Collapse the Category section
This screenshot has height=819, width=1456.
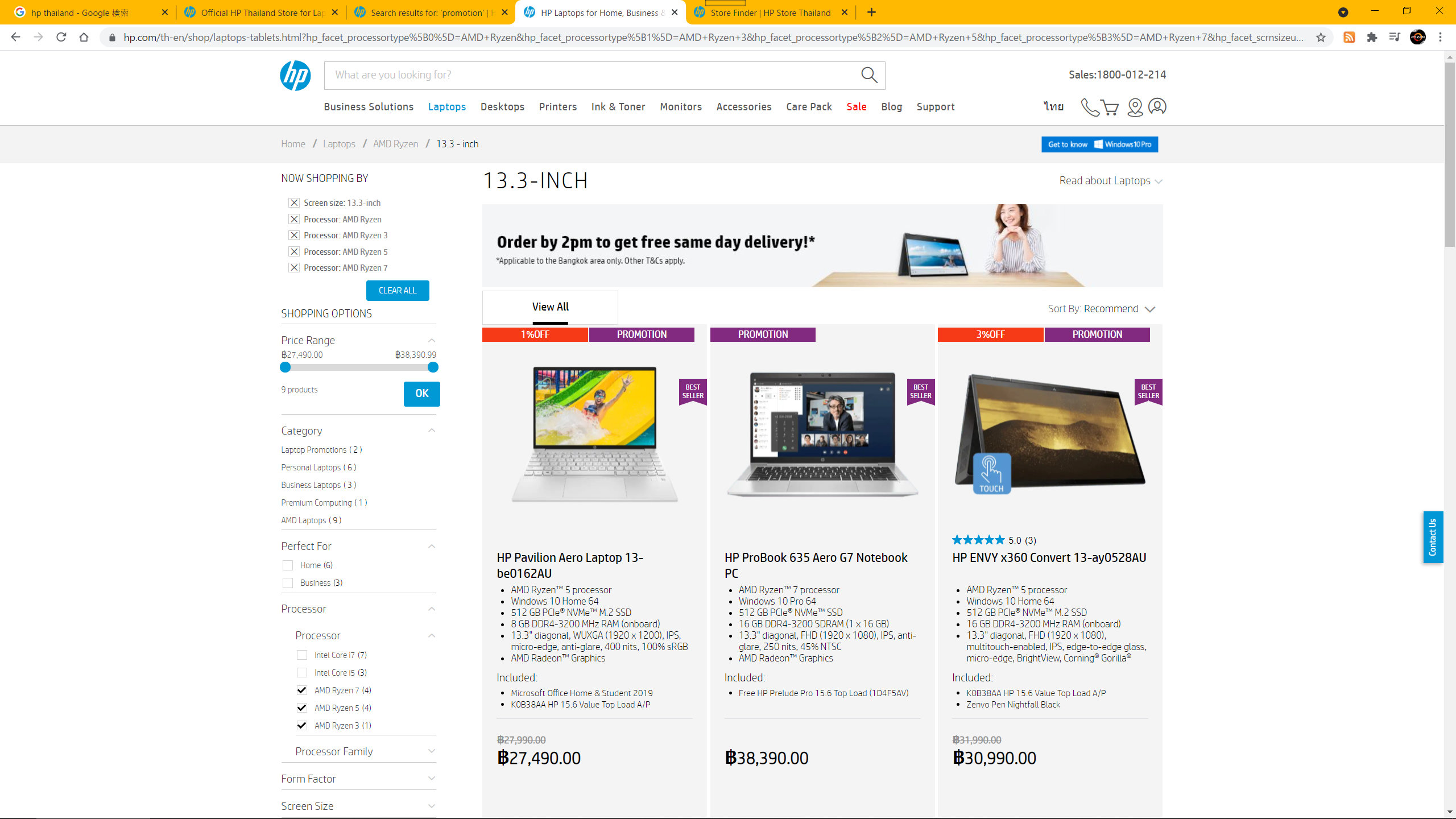pos(431,431)
